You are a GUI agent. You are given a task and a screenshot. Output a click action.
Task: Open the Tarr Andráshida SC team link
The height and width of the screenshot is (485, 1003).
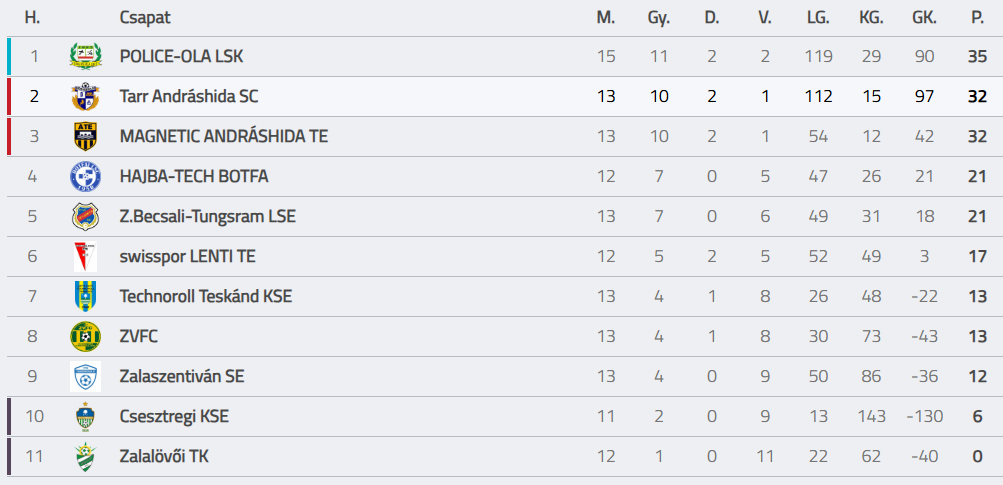[x=189, y=96]
